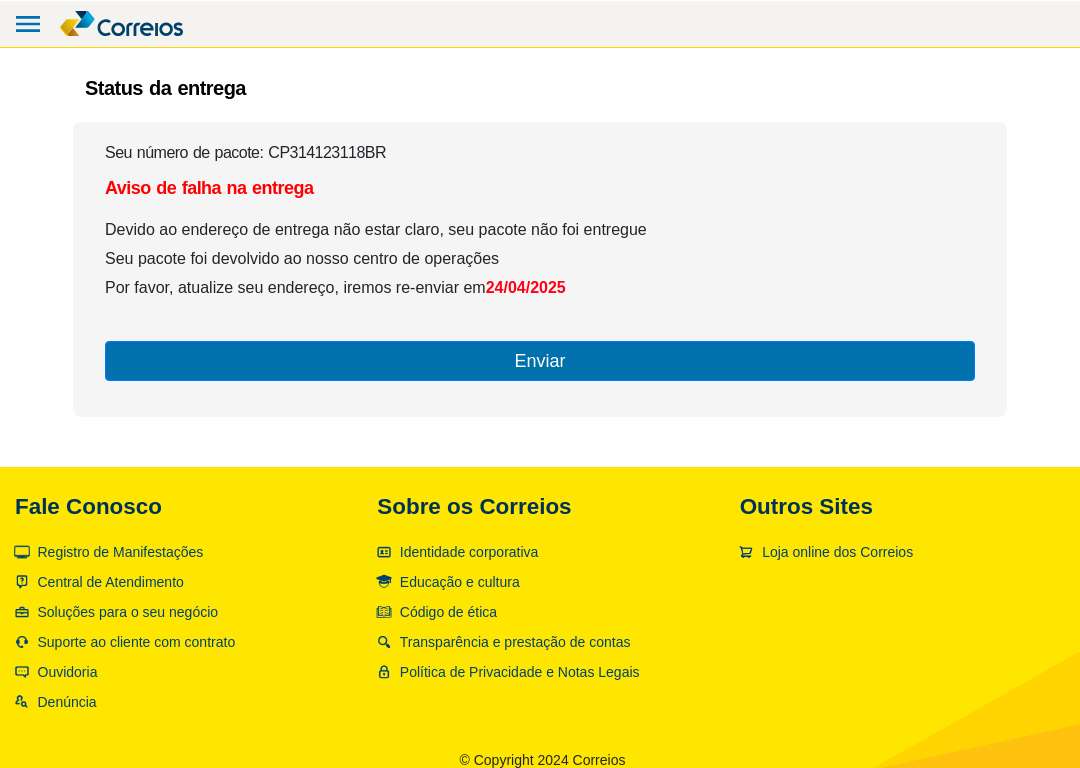Open the Ouvidoria link
This screenshot has height=768, width=1080.
pos(68,672)
